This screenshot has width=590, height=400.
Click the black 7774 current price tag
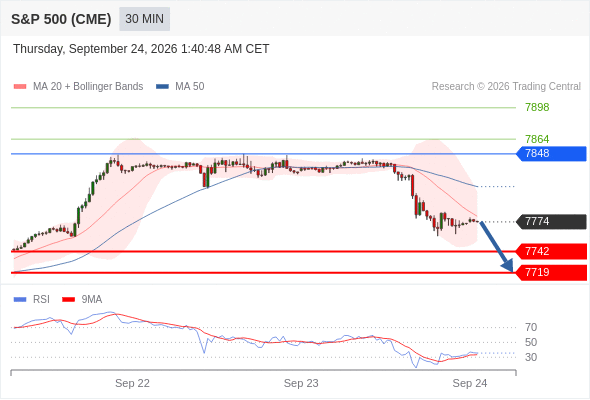pyautogui.click(x=551, y=221)
